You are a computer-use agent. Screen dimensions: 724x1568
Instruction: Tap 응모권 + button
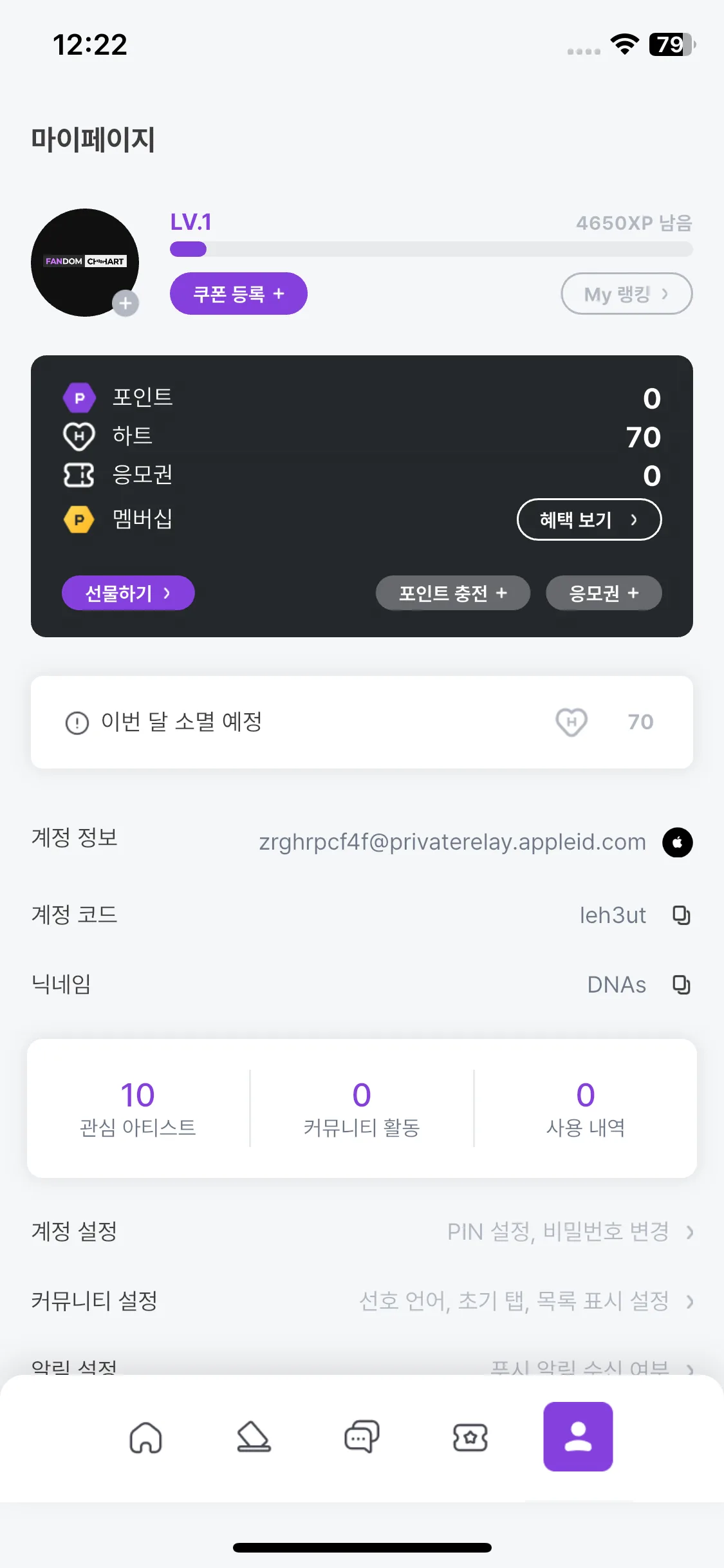pos(604,593)
